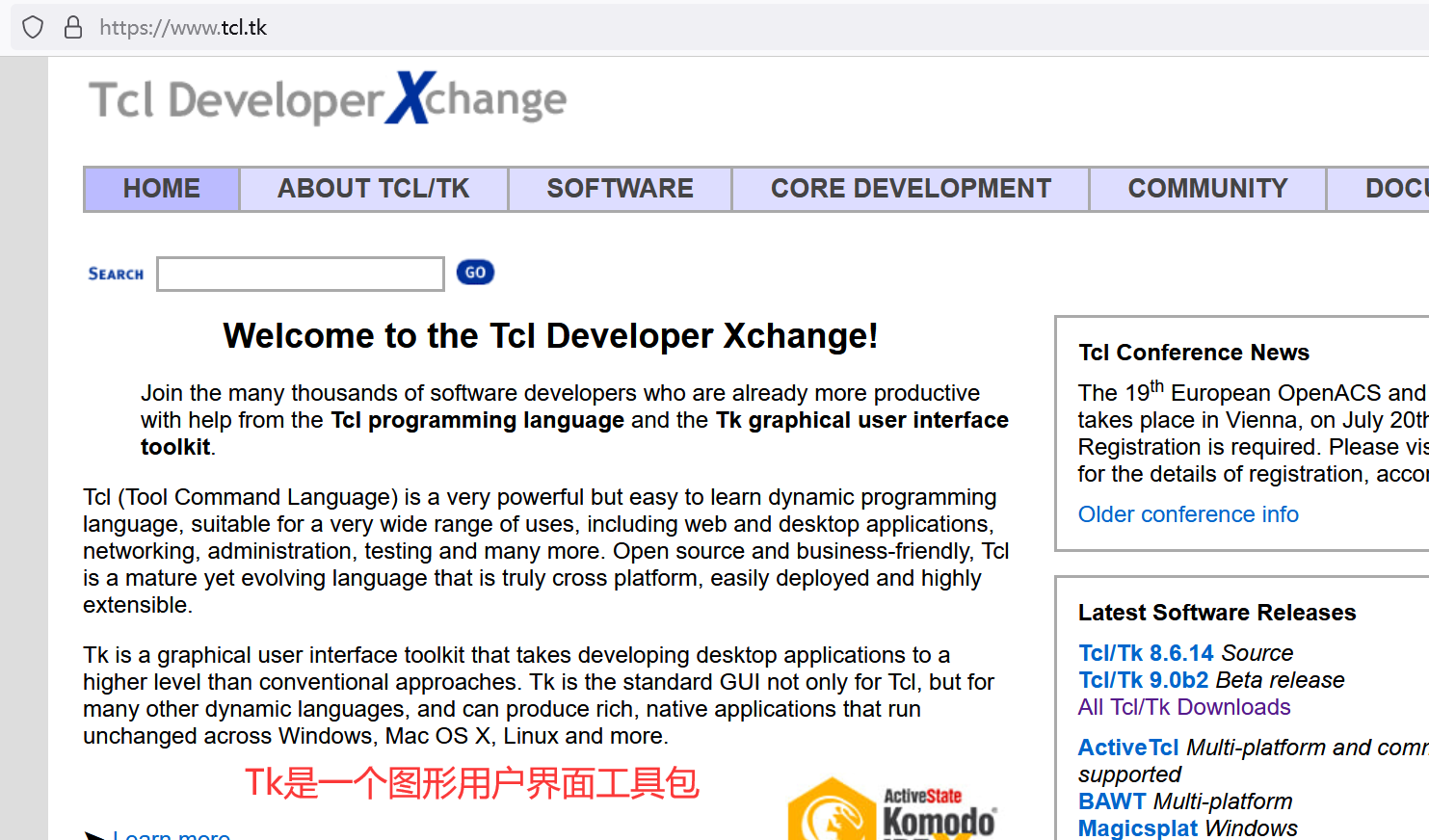Viewport: 1429px width, 840px height.
Task: Open the ABOUT TCL/TK navigation tab
Action: click(x=374, y=189)
